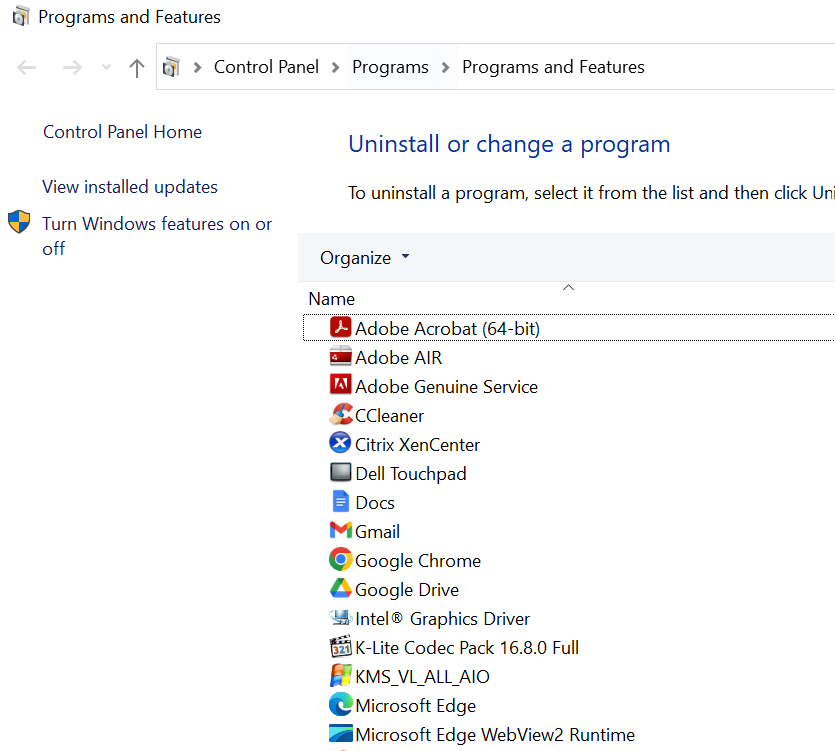Image resolution: width=835 pixels, height=751 pixels.
Task: Open Turn Windows features on or off
Action: tap(157, 236)
